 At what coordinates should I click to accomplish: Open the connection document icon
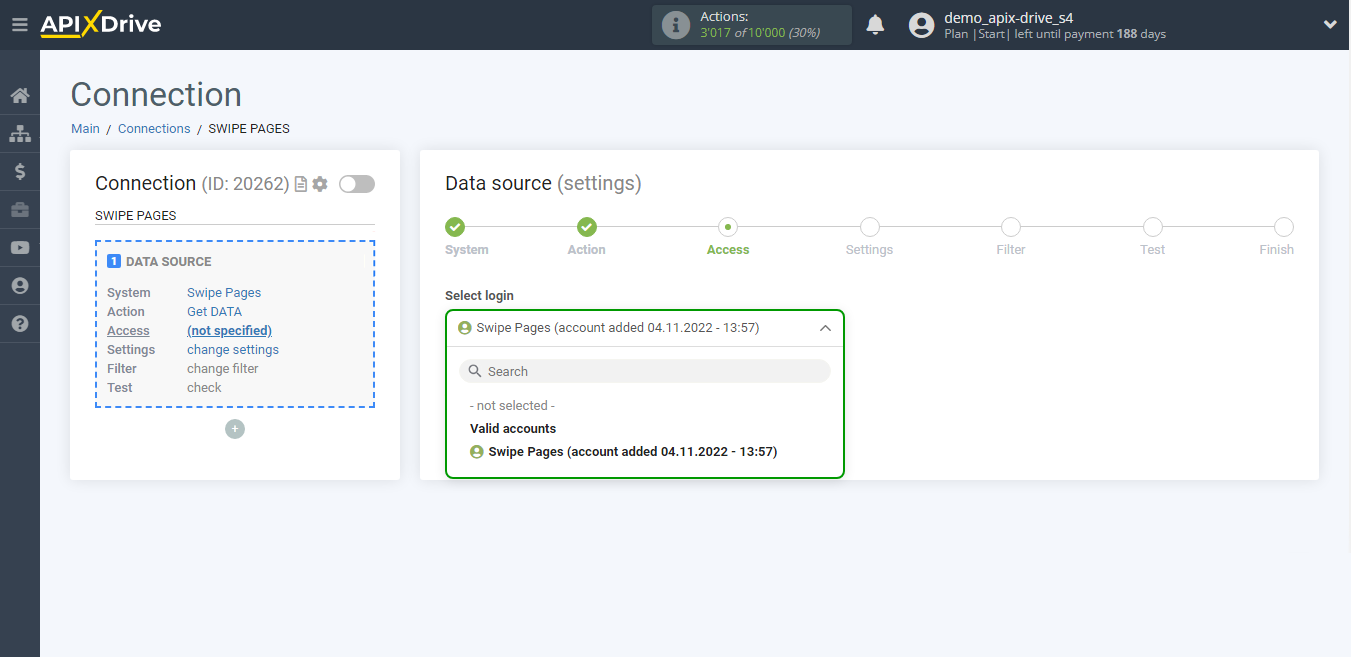tap(301, 184)
